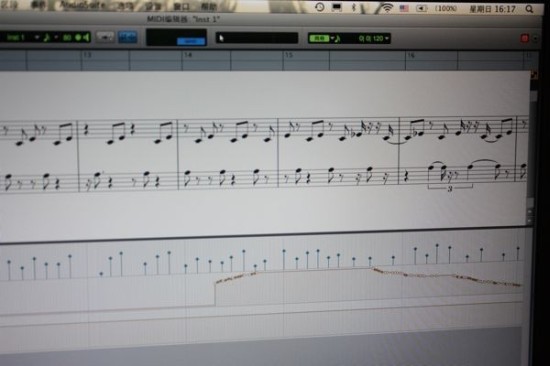Click bar 14 on the timeline ruler
The height and width of the screenshot is (366, 550).
point(188,55)
